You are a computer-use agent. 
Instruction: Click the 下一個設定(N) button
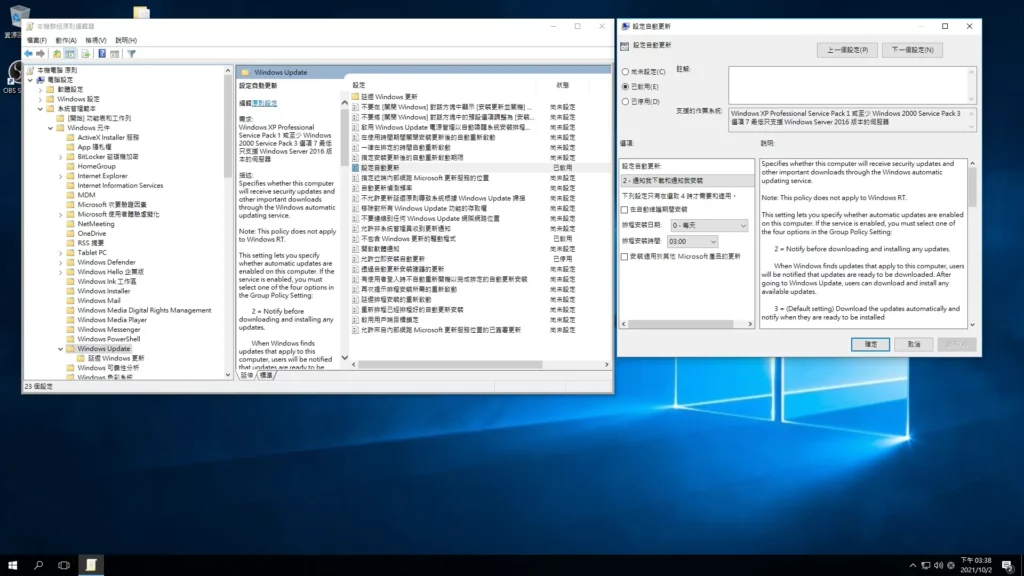pyautogui.click(x=912, y=50)
